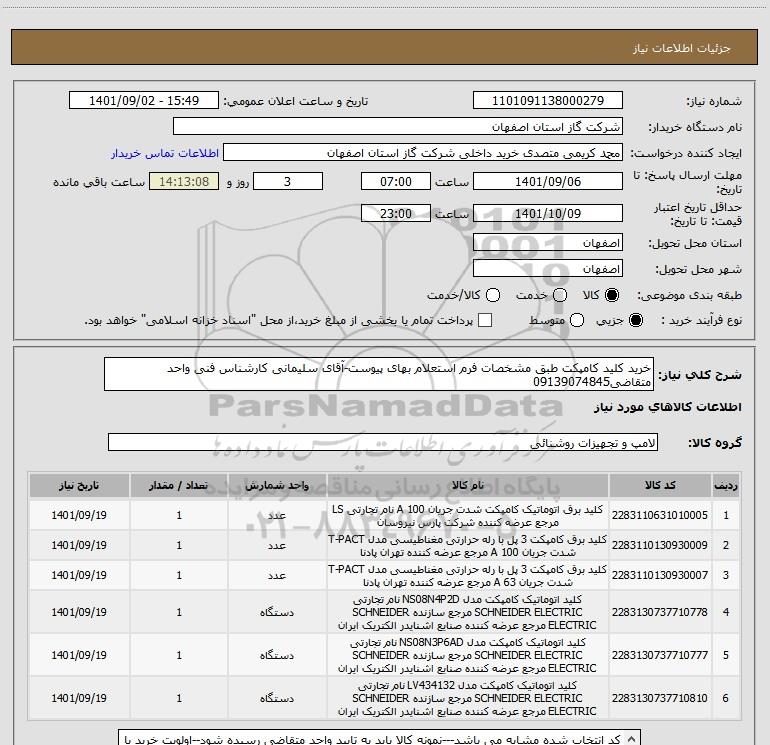Select the کالا/خدمت radio button

click(493, 295)
